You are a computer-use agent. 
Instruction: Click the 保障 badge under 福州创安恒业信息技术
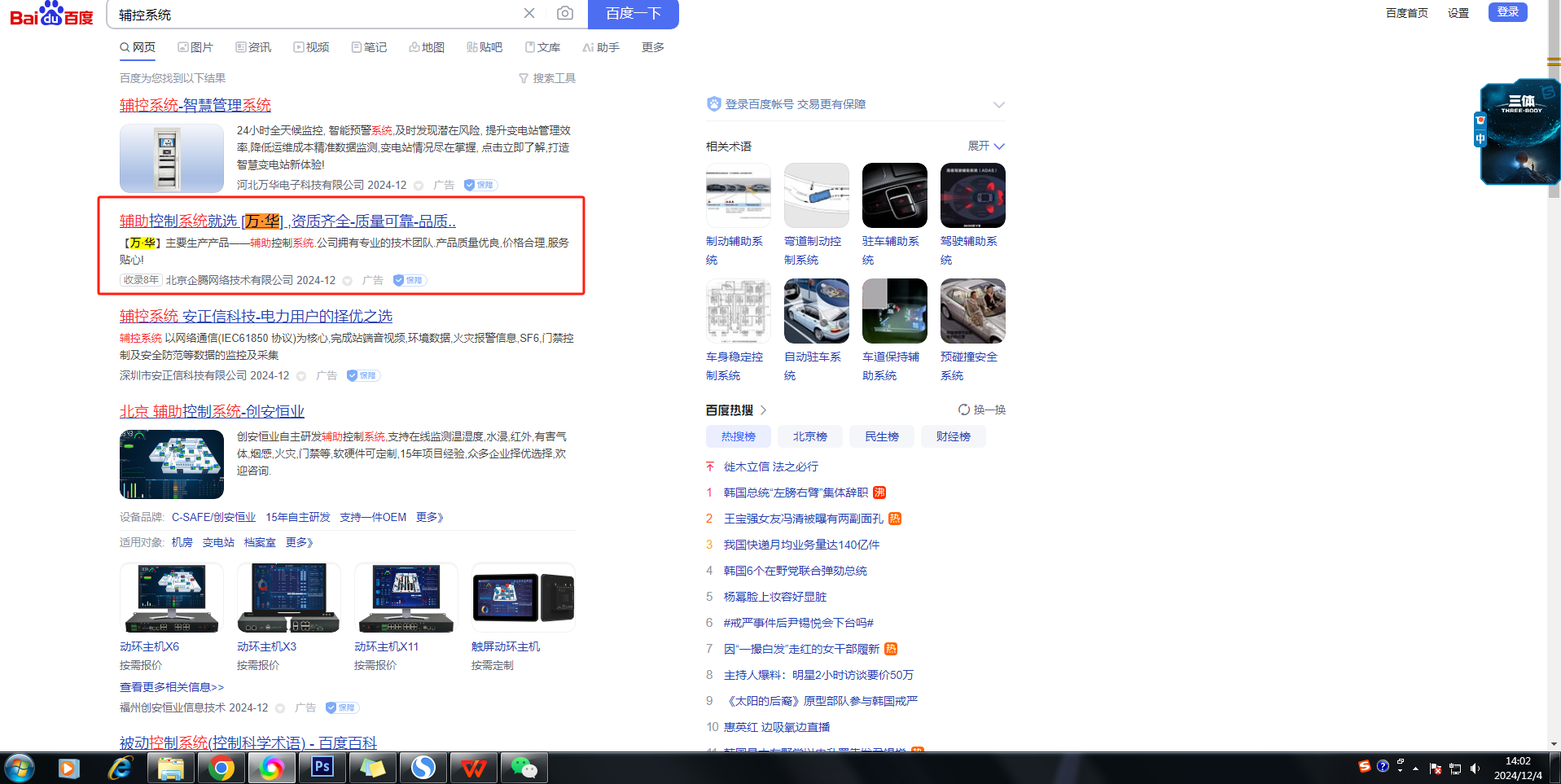tap(342, 707)
